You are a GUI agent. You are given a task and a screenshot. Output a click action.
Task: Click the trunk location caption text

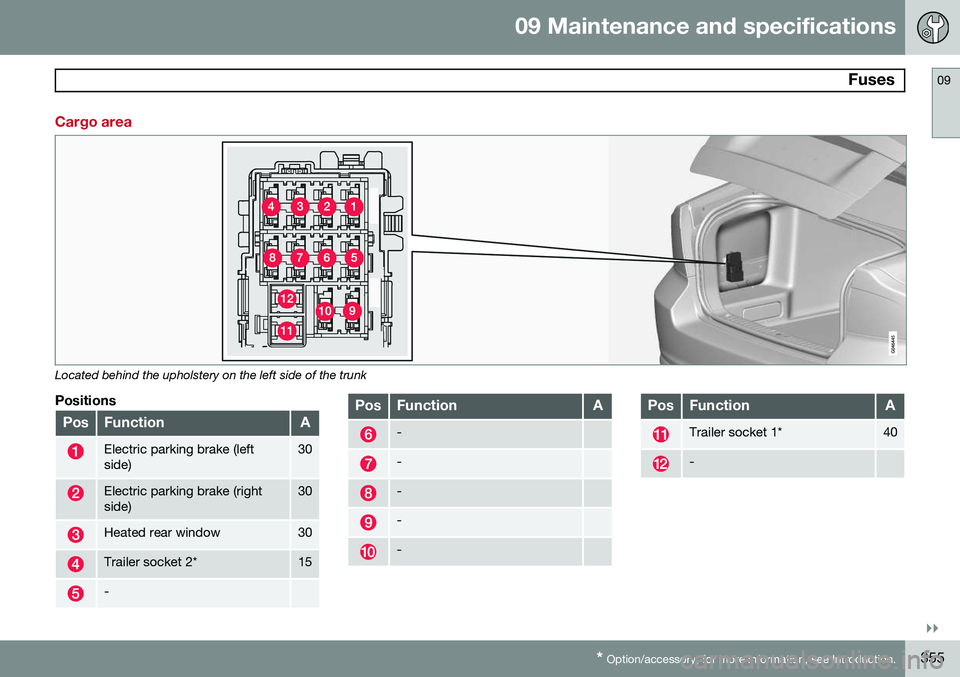[211, 375]
